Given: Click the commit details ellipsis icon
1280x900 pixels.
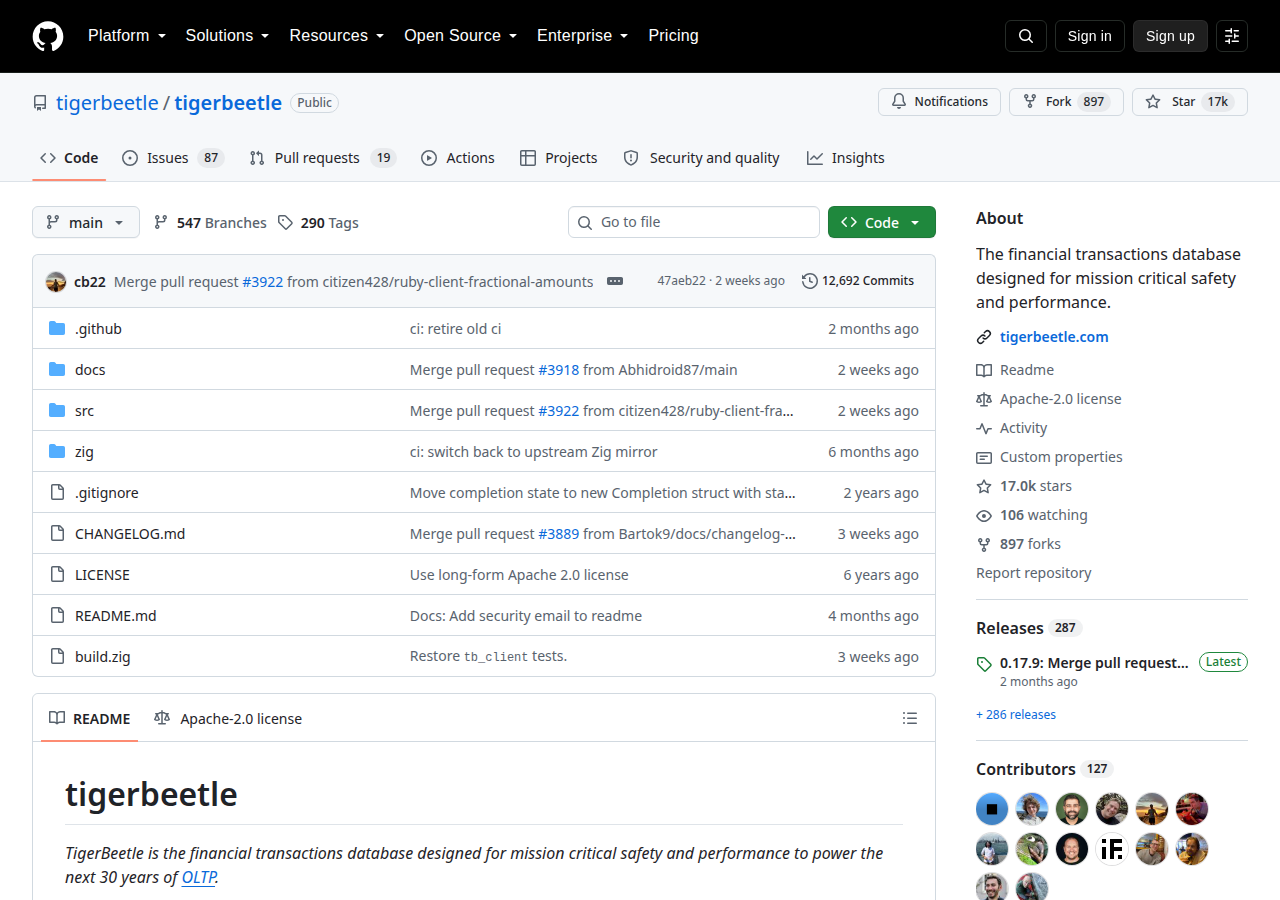Looking at the screenshot, I should coord(615,281).
